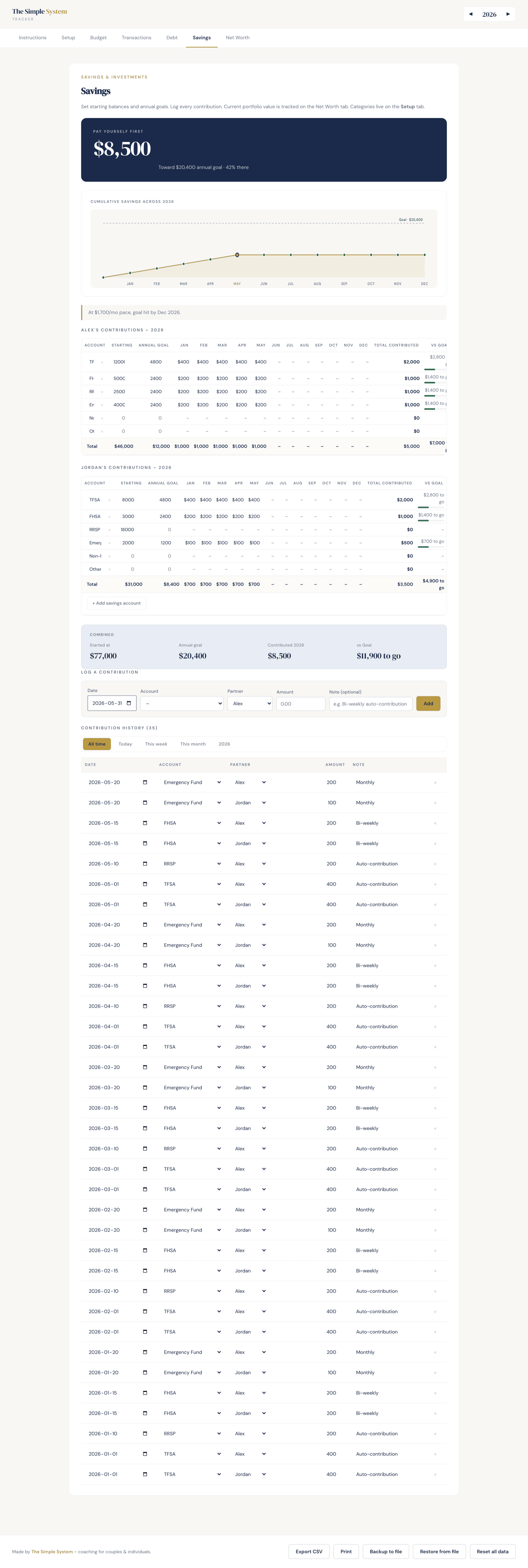Switch to the Setup tab
This screenshot has height=1568, width=528.
click(68, 38)
